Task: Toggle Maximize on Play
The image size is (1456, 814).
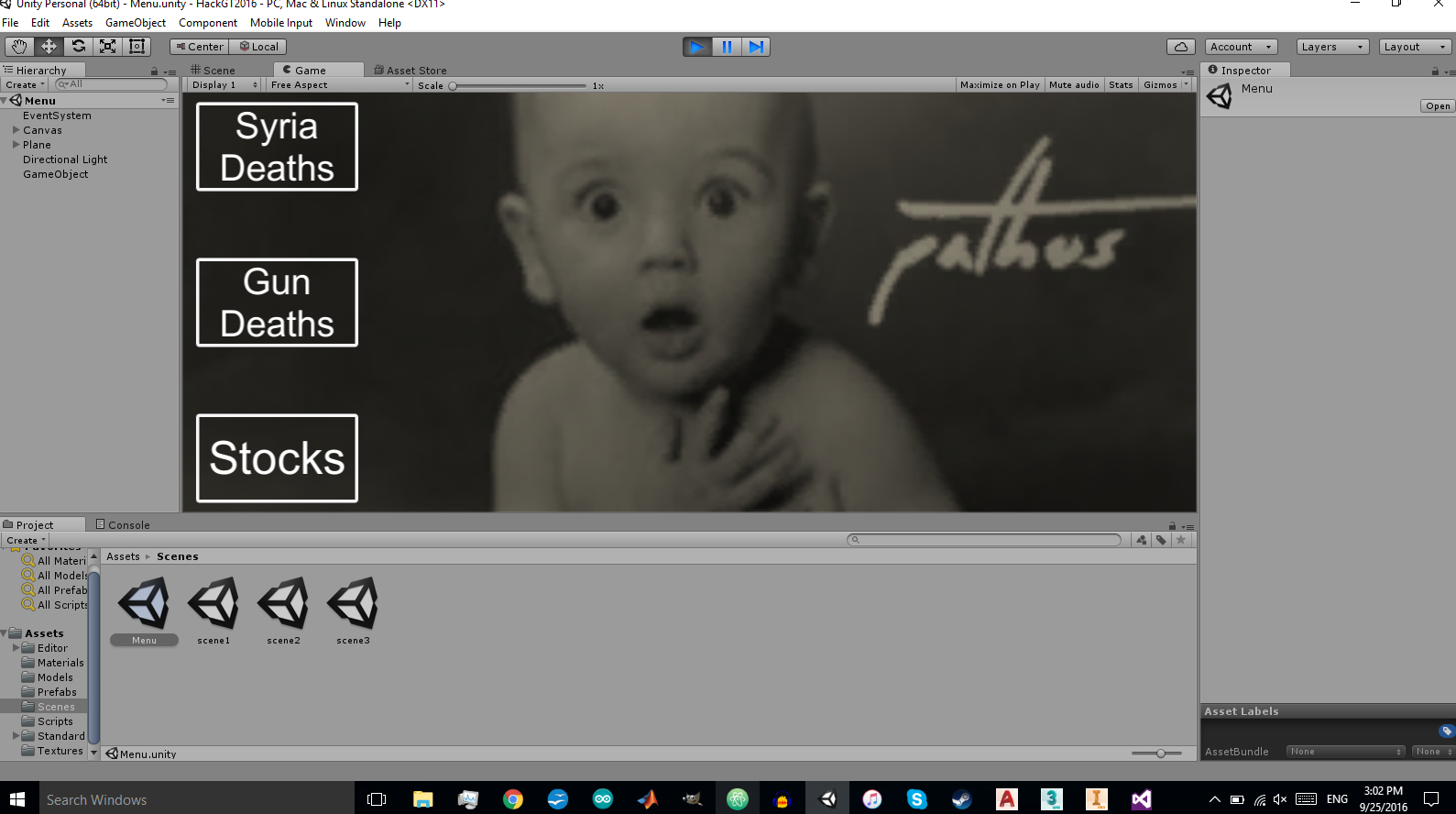Action: click(1000, 85)
